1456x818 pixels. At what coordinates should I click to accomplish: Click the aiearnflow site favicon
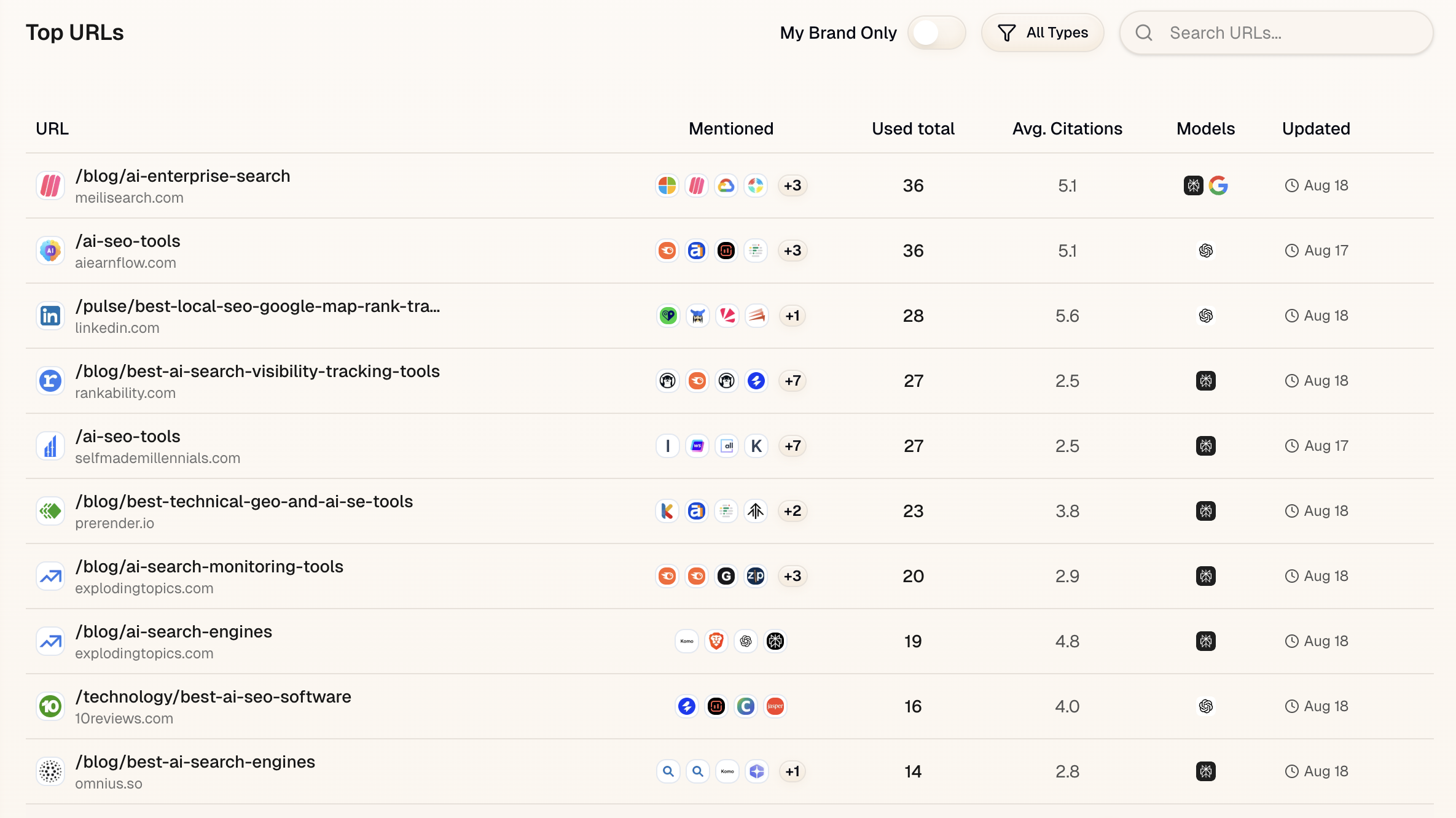coord(50,251)
